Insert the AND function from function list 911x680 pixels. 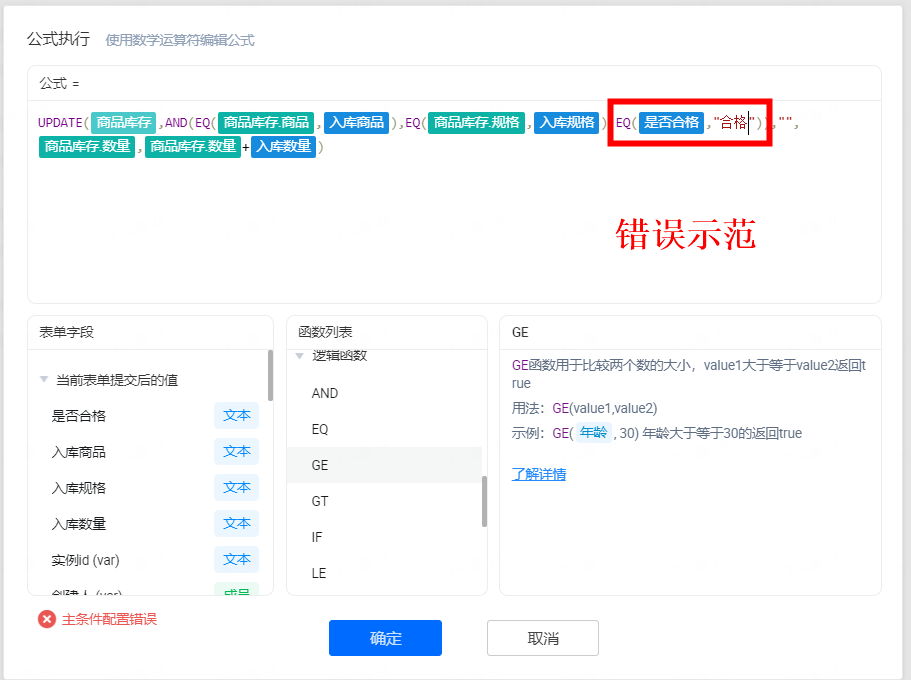325,393
